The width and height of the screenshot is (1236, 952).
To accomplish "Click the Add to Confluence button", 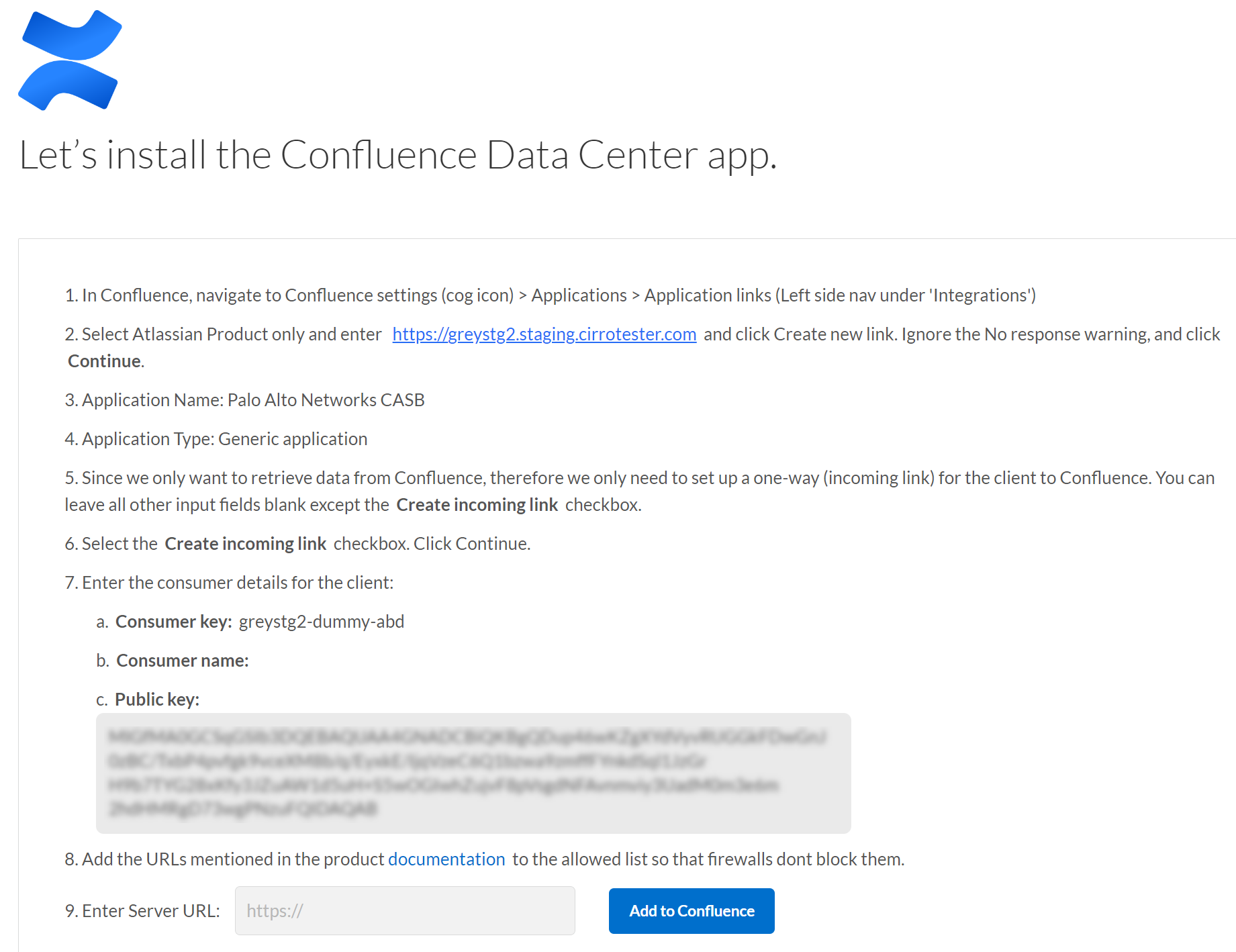I will tap(691, 910).
